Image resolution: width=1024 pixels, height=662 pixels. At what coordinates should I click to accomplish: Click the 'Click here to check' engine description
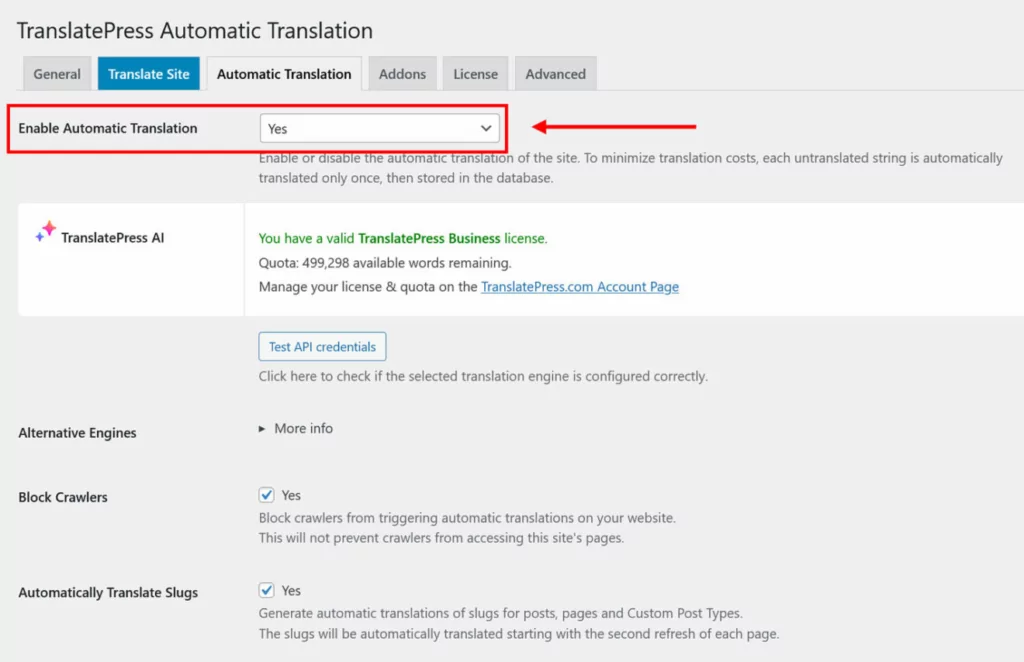[483, 377]
